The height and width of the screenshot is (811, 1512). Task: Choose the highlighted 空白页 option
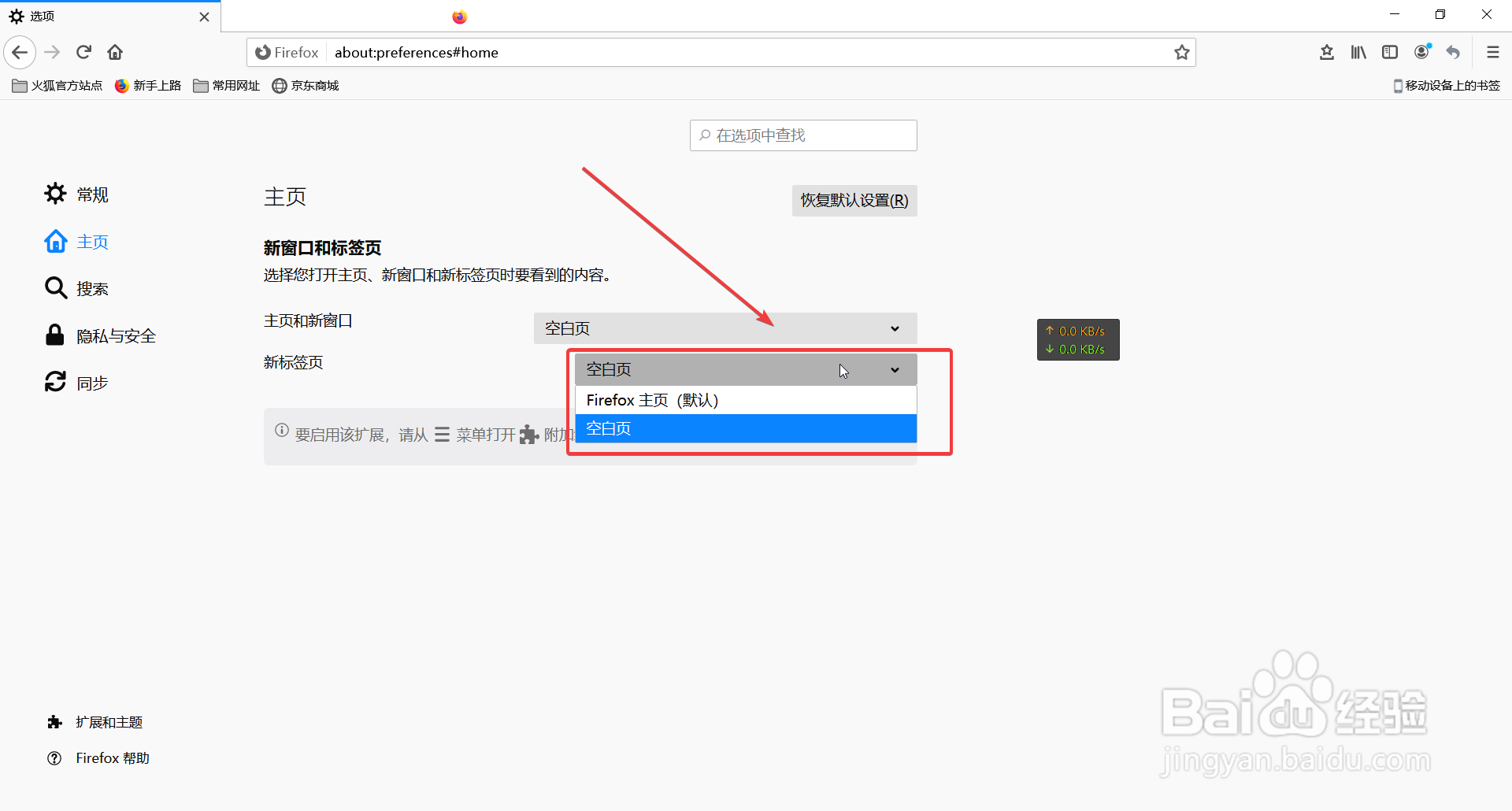[746, 428]
